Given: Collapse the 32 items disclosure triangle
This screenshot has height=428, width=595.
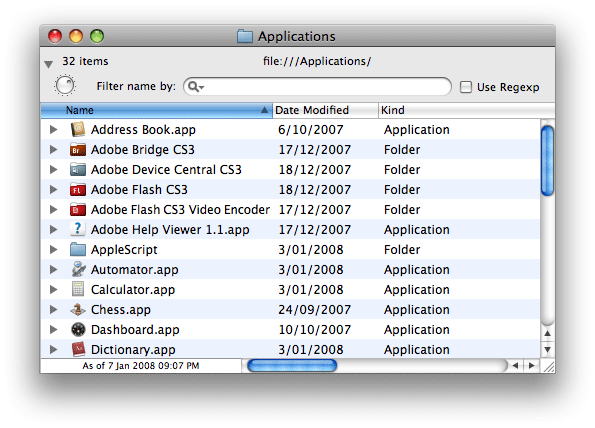Looking at the screenshot, I should (48, 64).
